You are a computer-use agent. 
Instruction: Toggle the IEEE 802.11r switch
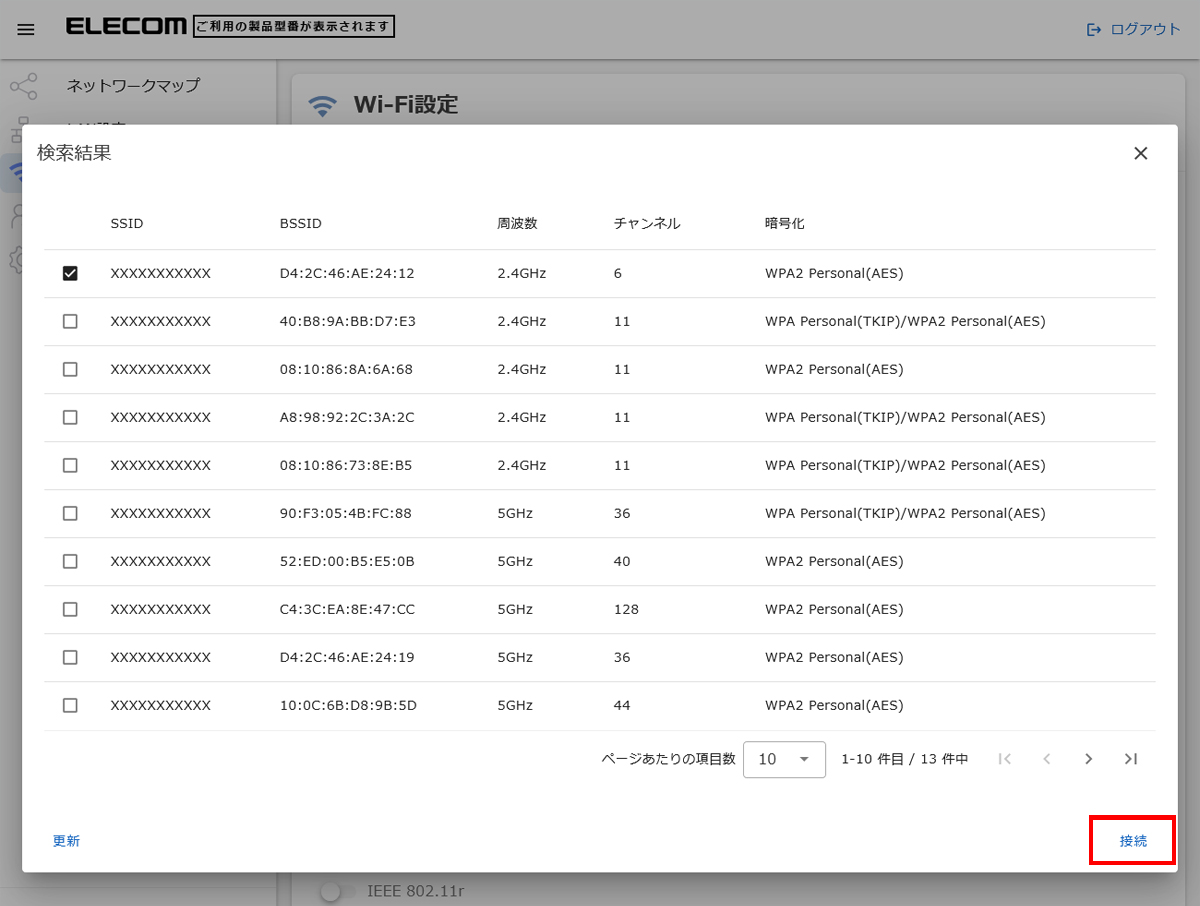pos(337,891)
